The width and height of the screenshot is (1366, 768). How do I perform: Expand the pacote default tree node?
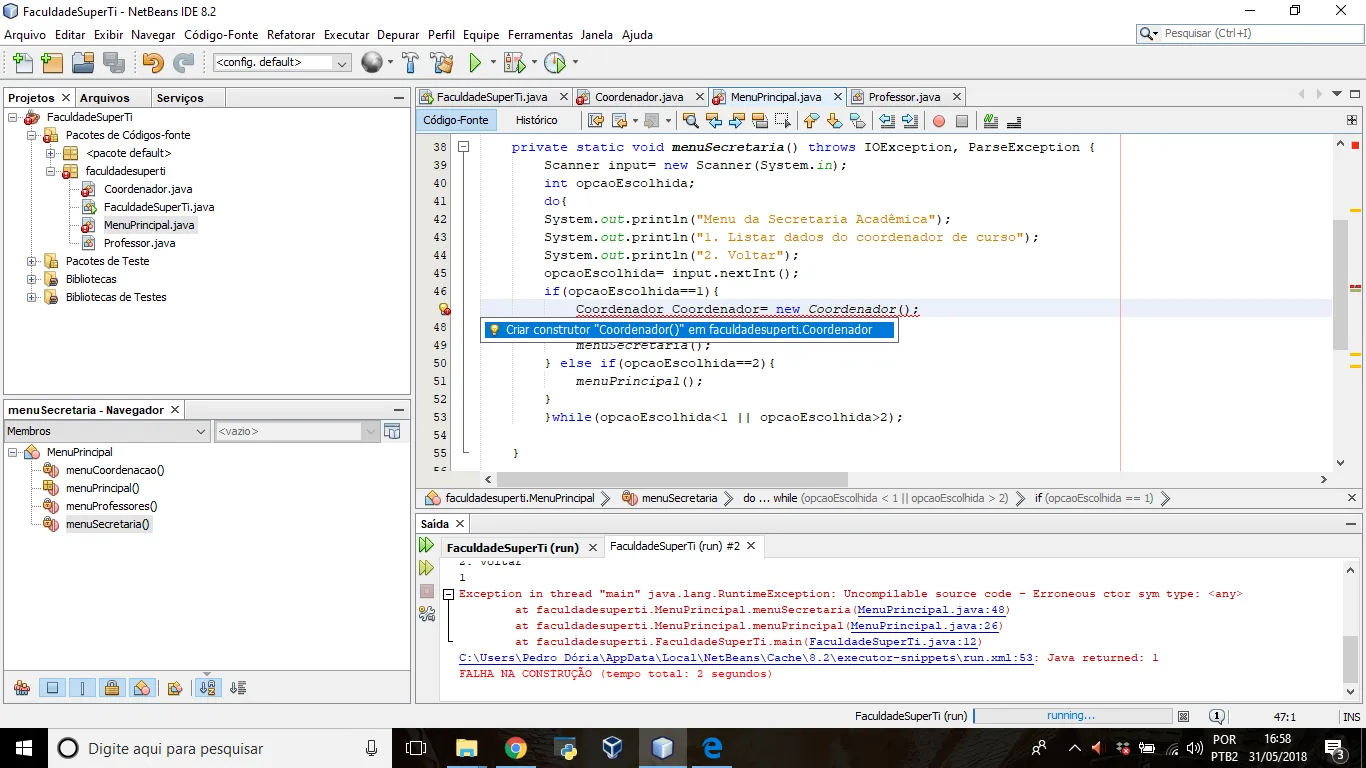point(50,153)
